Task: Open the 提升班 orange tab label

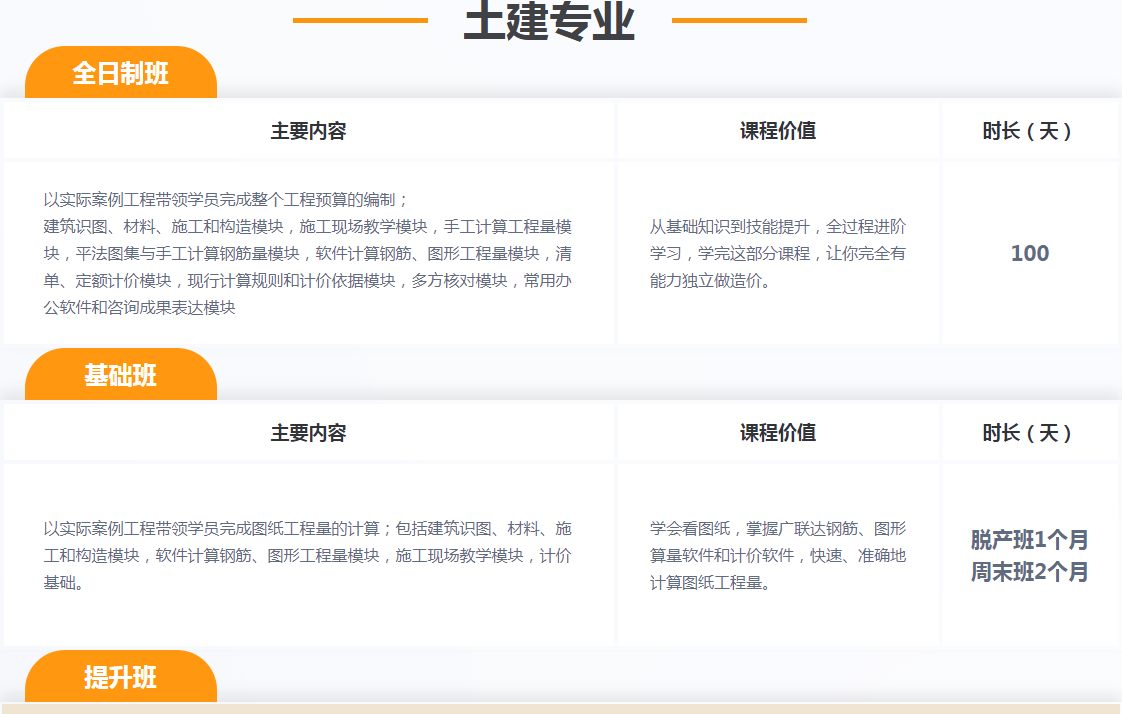Action: pos(120,678)
